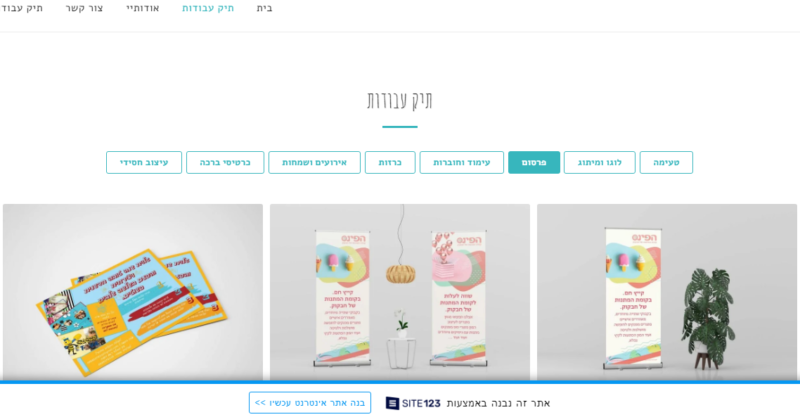This screenshot has height=417, width=800.
Task: Open the yellow flyers thumbnail
Action: point(133,292)
